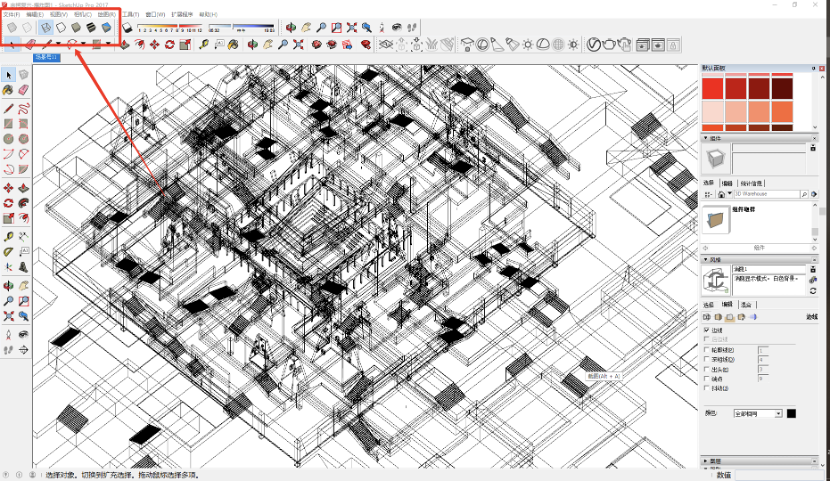Click the black edge color swatch
The height and width of the screenshot is (482, 830).
[791, 413]
